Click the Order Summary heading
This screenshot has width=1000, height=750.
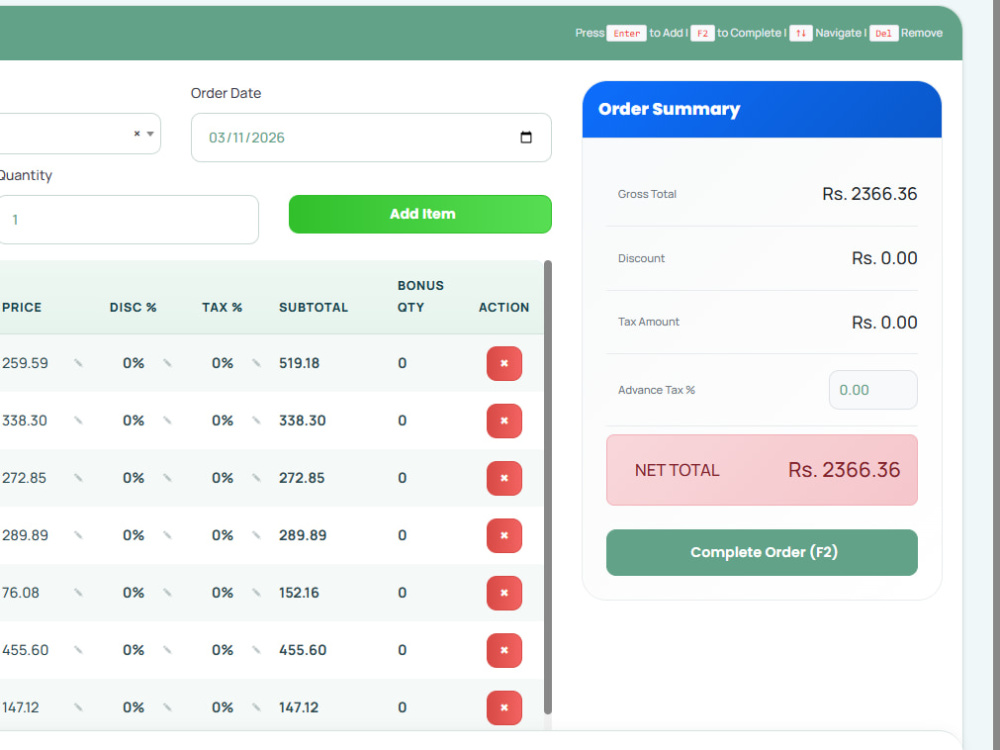click(669, 109)
